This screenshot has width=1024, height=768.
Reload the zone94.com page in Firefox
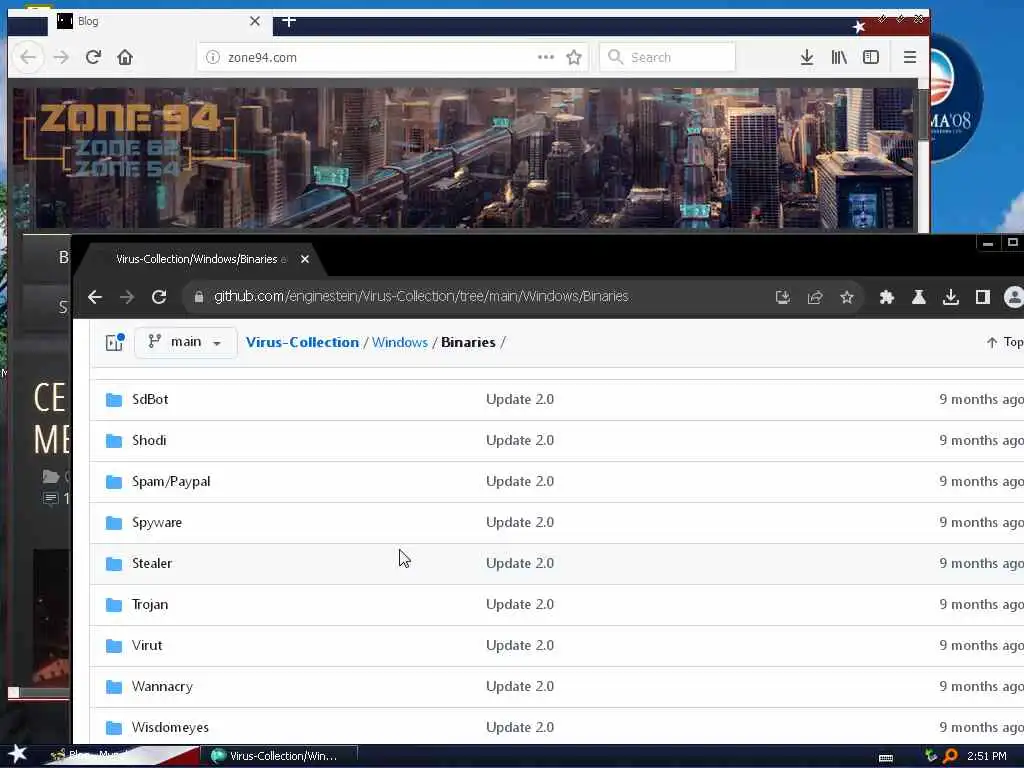pyautogui.click(x=93, y=57)
